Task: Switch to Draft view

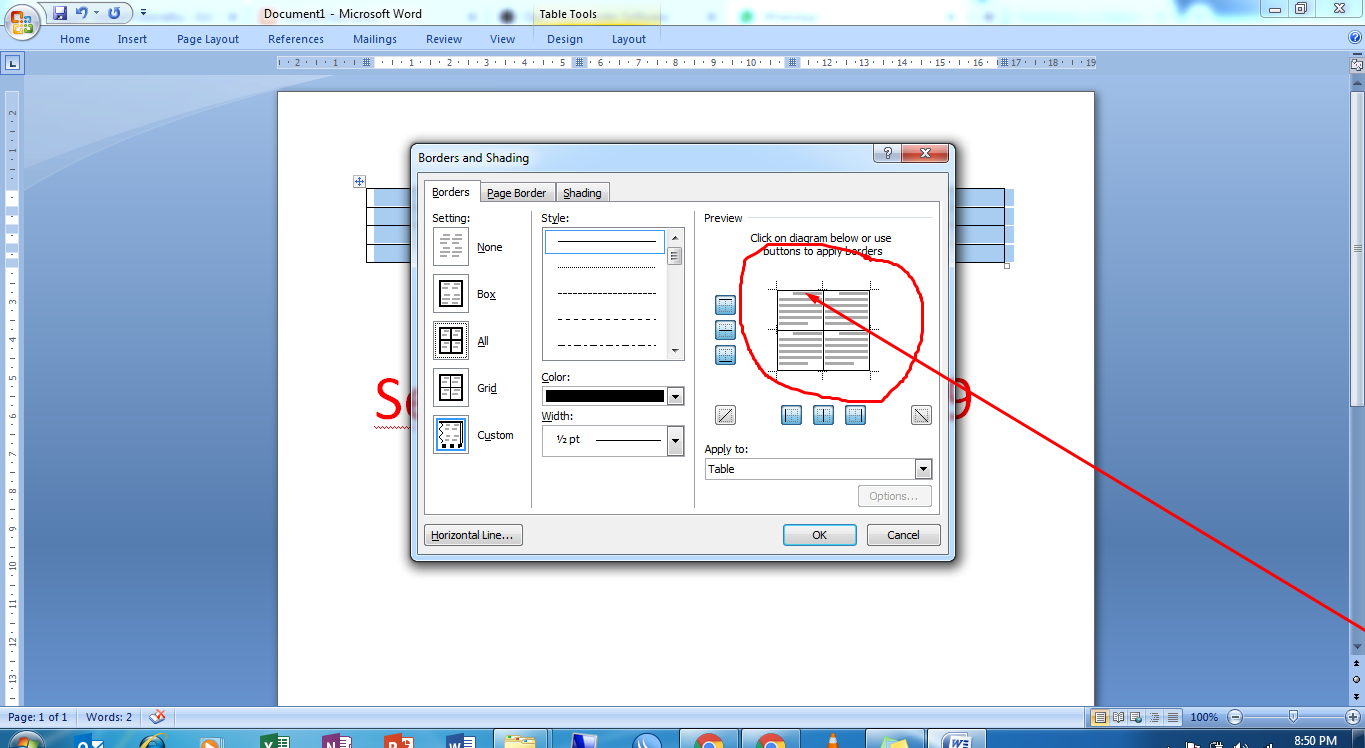Action: click(x=1172, y=717)
